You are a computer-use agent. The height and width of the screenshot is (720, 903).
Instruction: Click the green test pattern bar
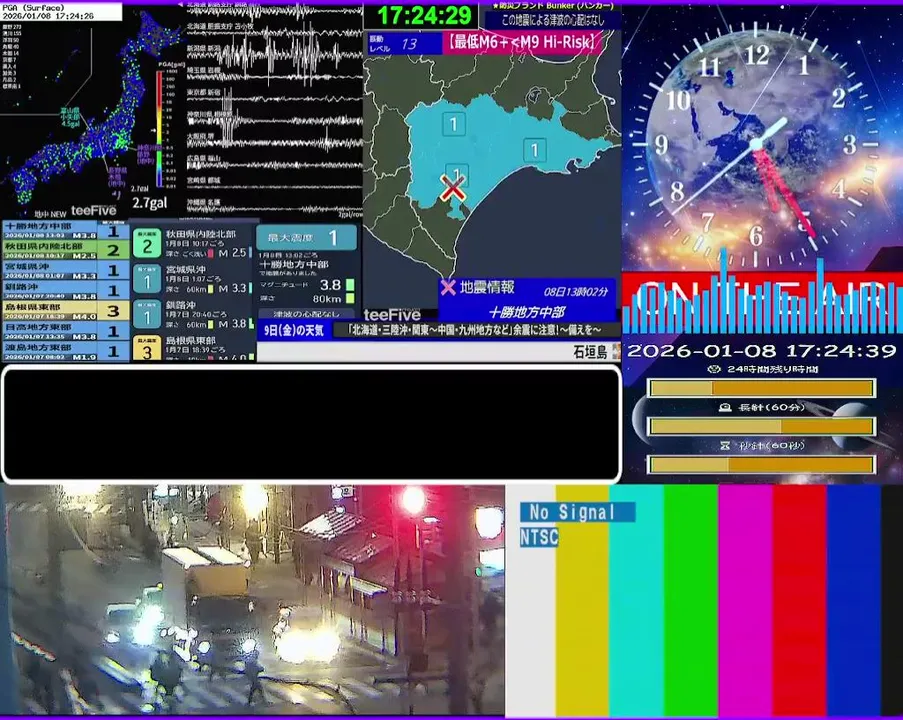[691, 600]
